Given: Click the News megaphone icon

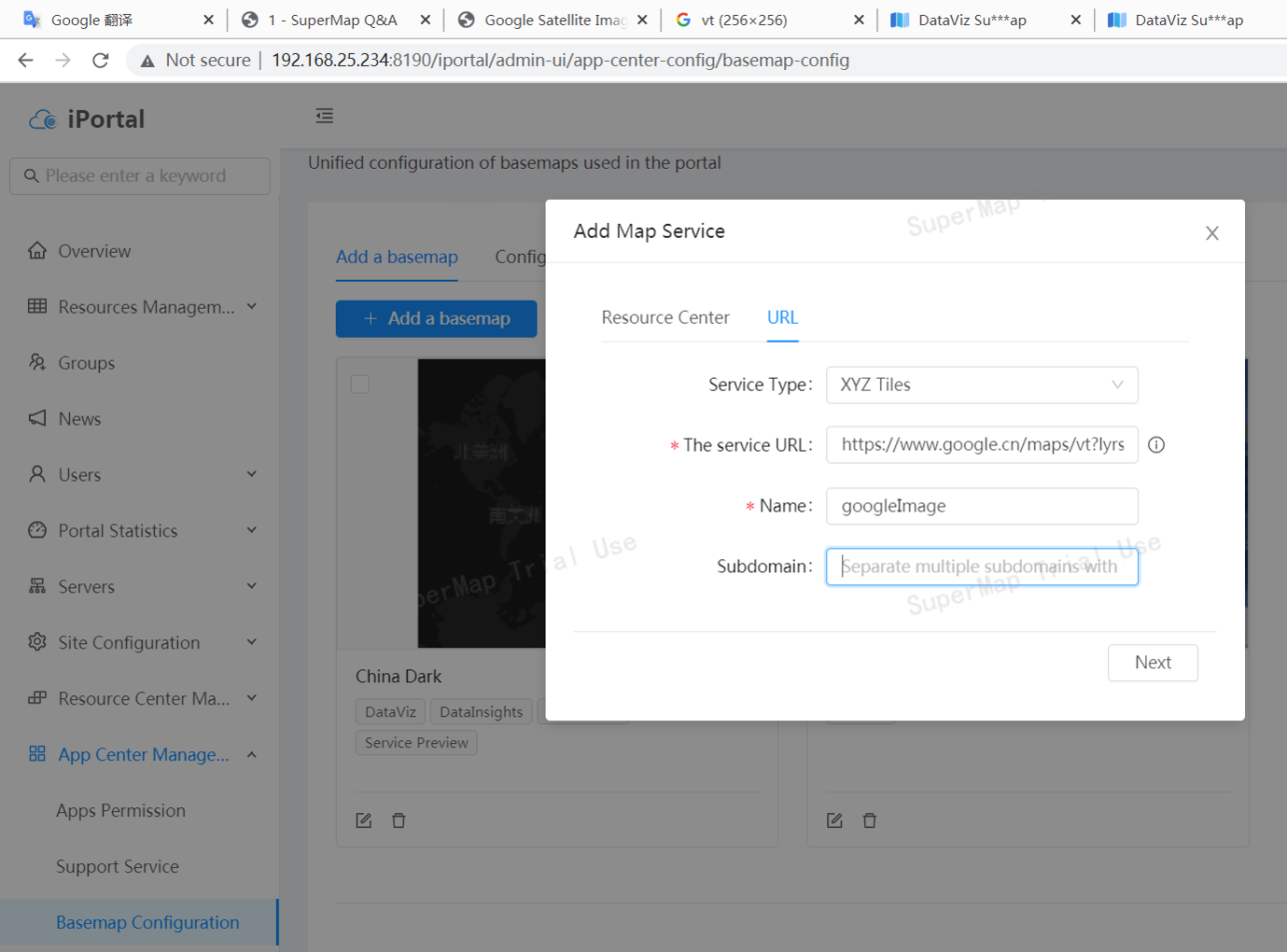Looking at the screenshot, I should (x=37, y=418).
